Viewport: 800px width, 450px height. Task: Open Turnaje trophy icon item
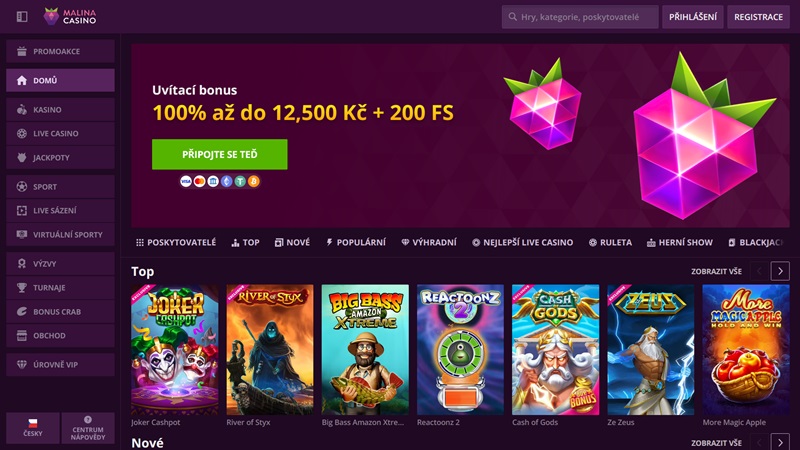click(x=60, y=288)
